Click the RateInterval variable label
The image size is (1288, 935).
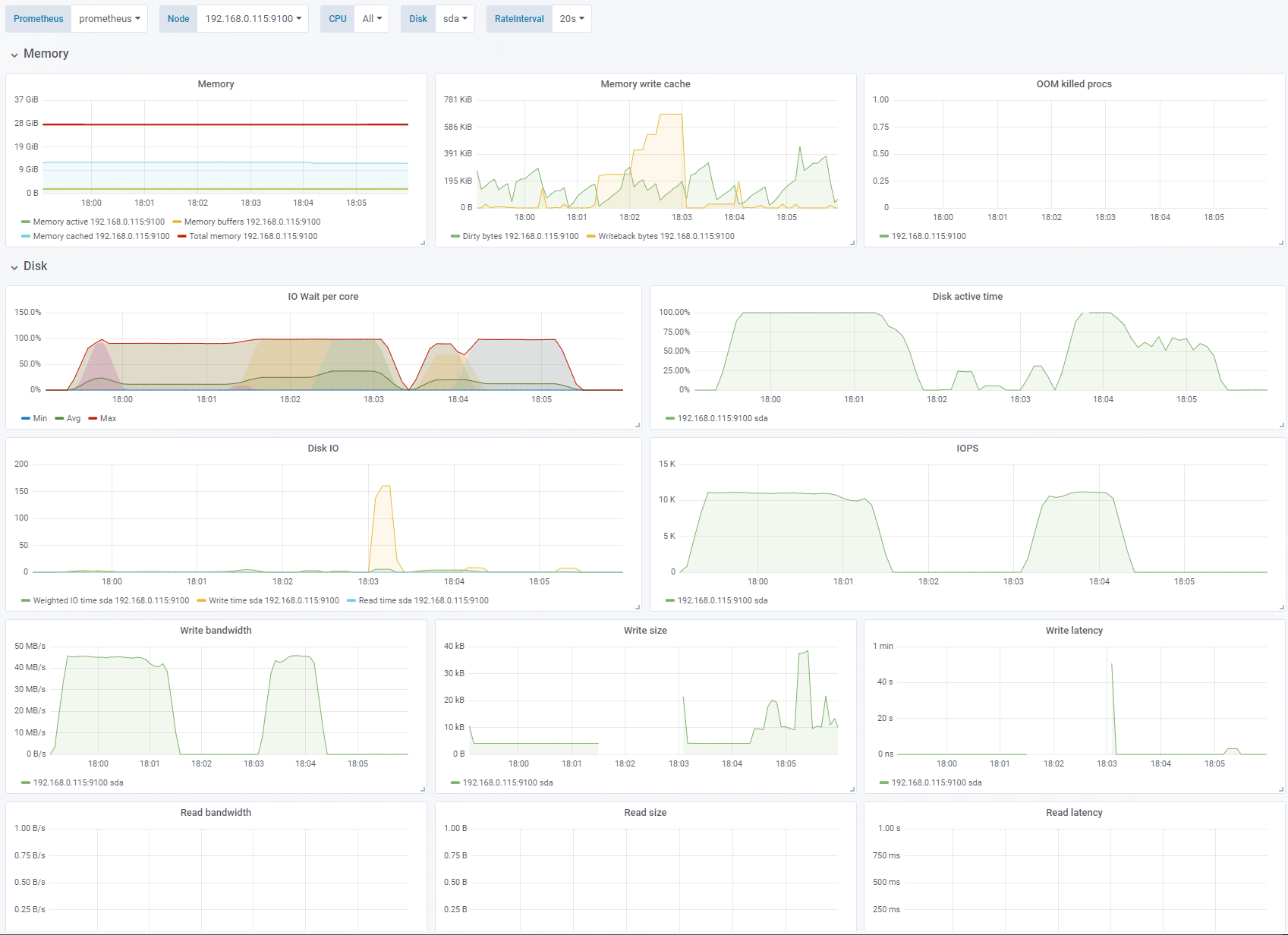coord(519,19)
